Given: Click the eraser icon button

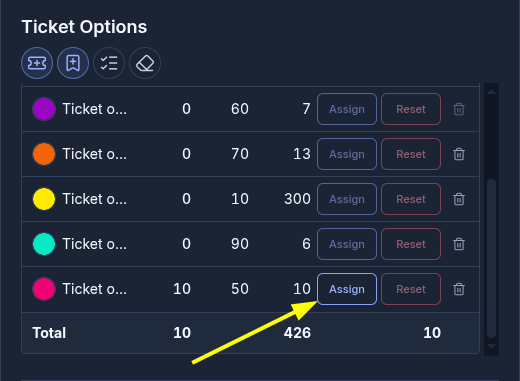Looking at the screenshot, I should point(145,63).
